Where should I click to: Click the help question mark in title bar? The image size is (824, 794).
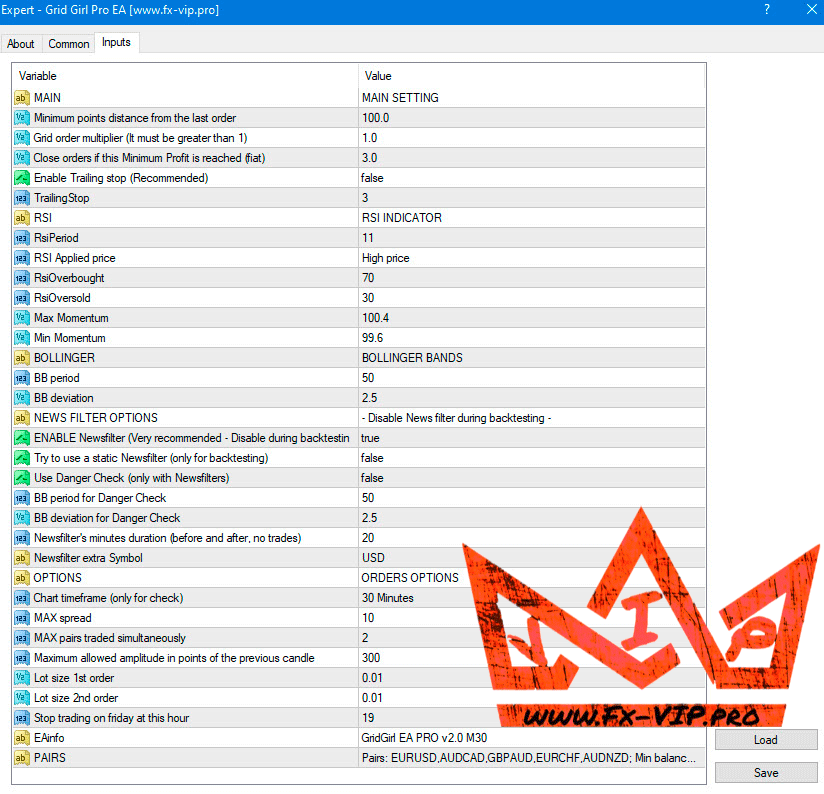[x=767, y=10]
